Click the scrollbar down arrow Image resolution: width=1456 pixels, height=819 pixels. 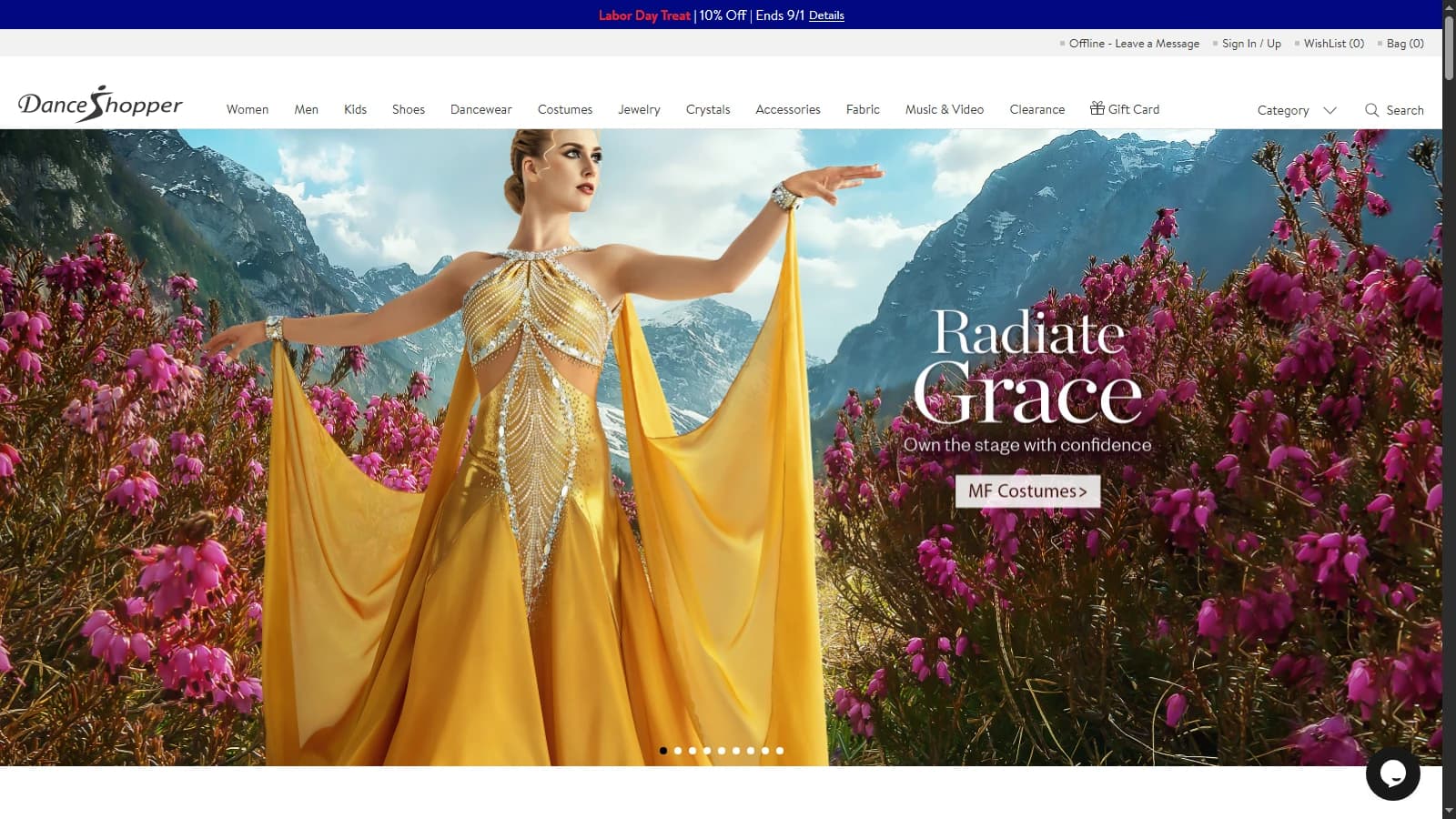[x=1449, y=811]
